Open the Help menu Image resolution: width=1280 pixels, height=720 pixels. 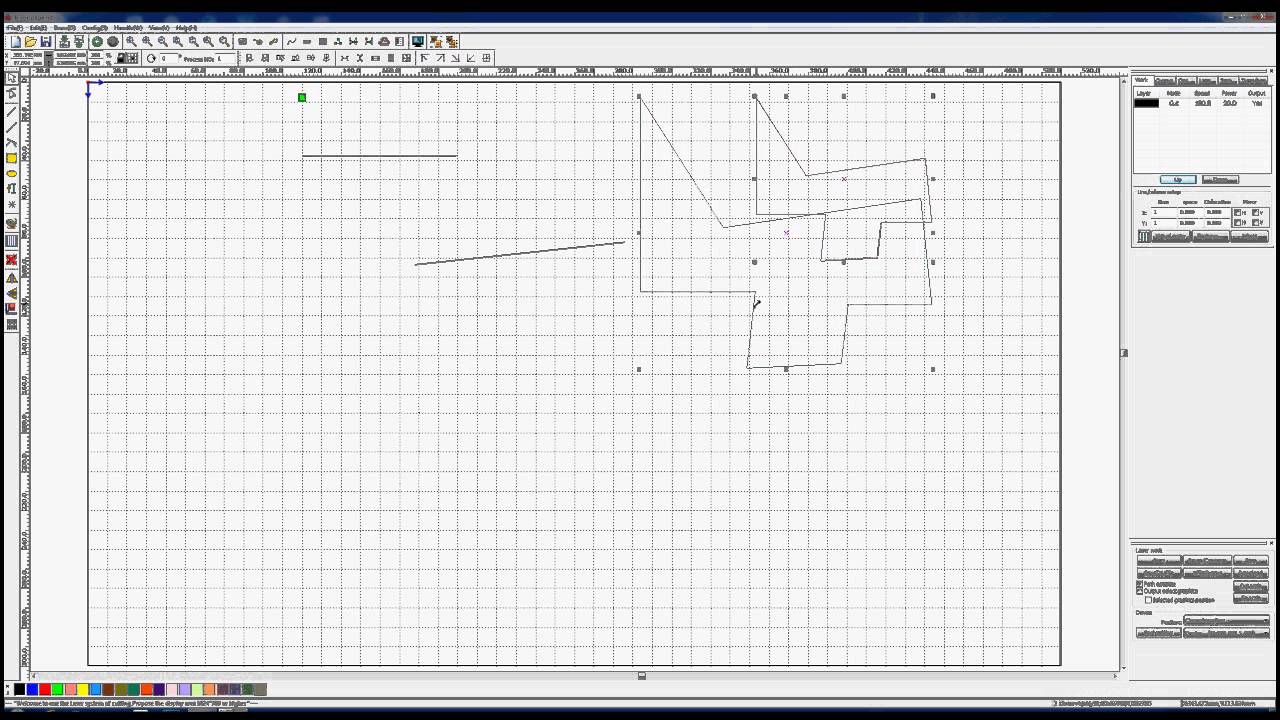[186, 27]
